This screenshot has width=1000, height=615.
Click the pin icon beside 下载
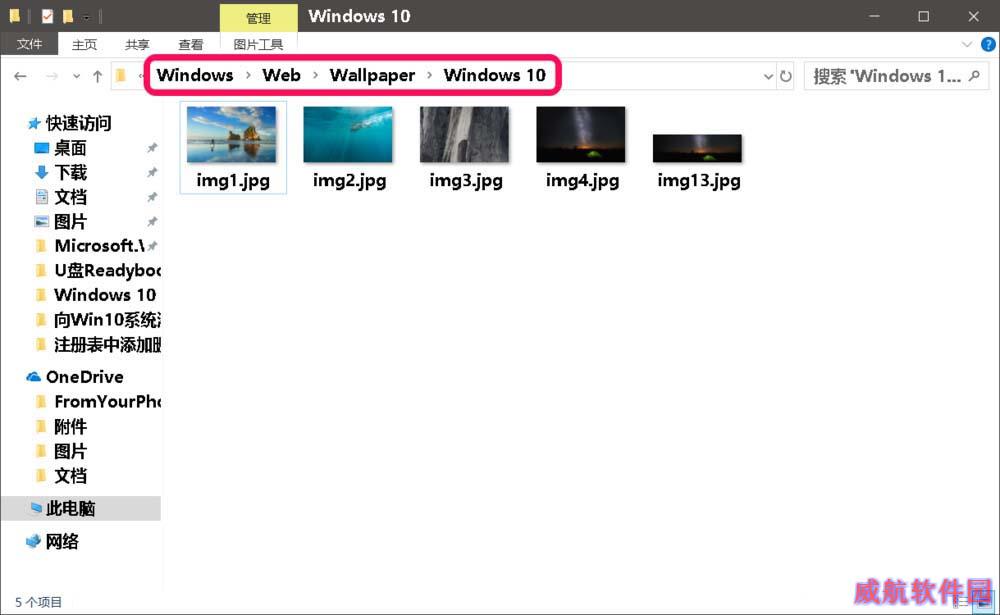coord(152,172)
